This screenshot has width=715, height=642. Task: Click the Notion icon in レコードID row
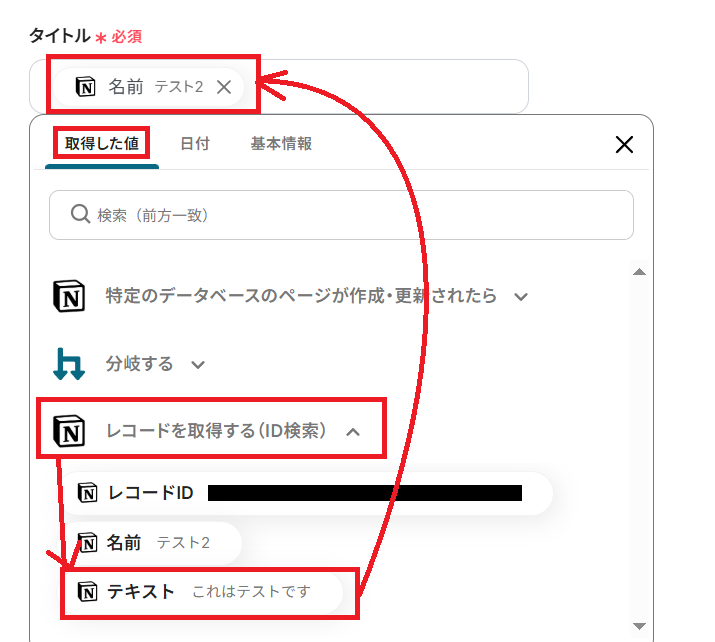point(88,493)
